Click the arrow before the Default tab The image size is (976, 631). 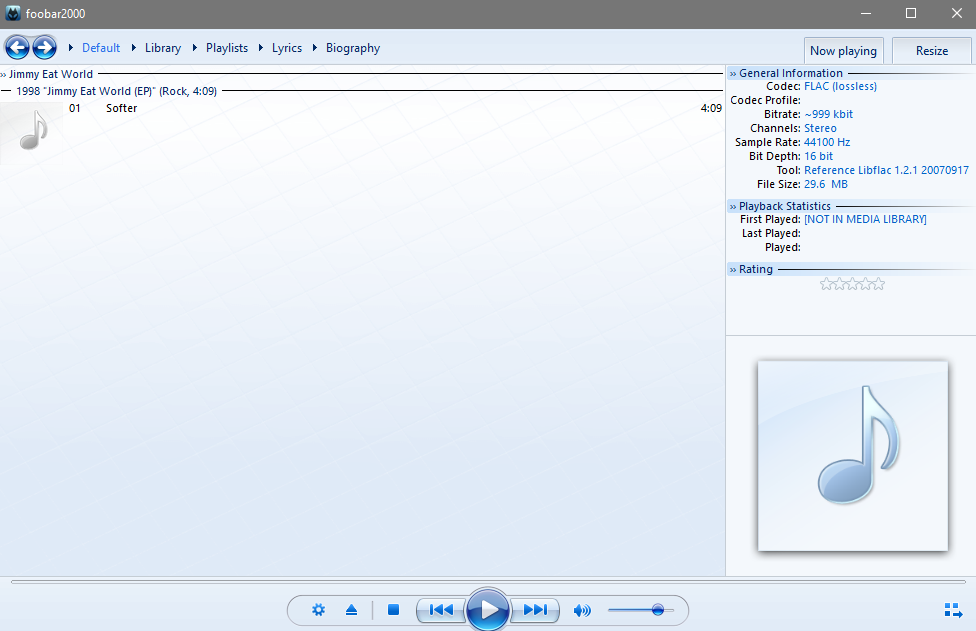71,47
